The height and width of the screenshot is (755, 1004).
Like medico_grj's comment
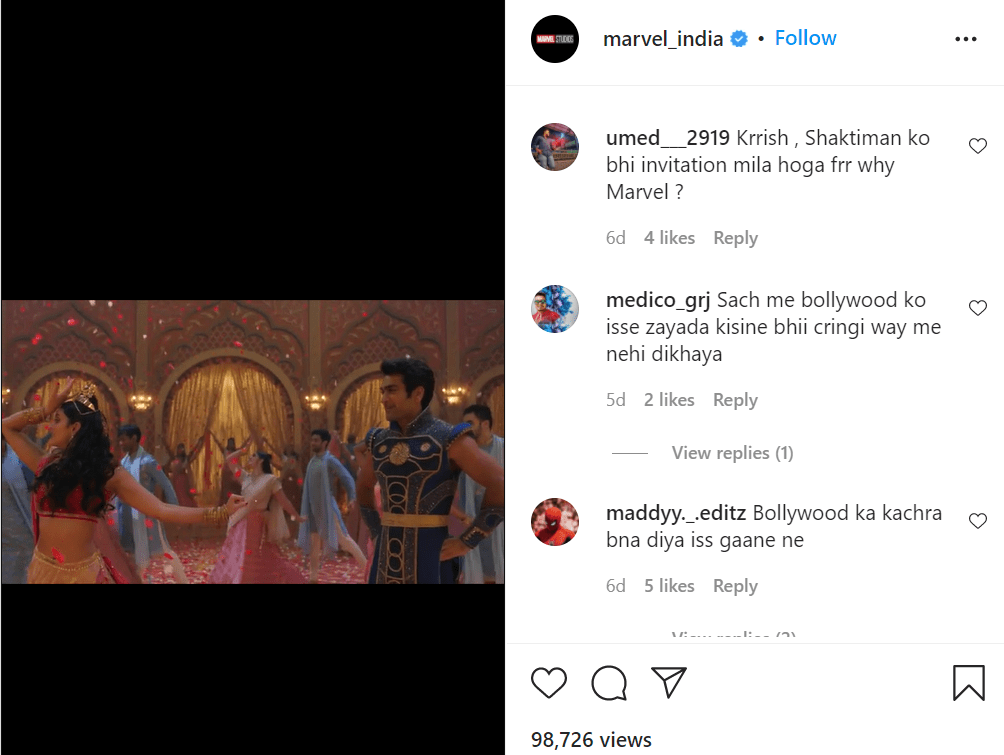[x=978, y=308]
